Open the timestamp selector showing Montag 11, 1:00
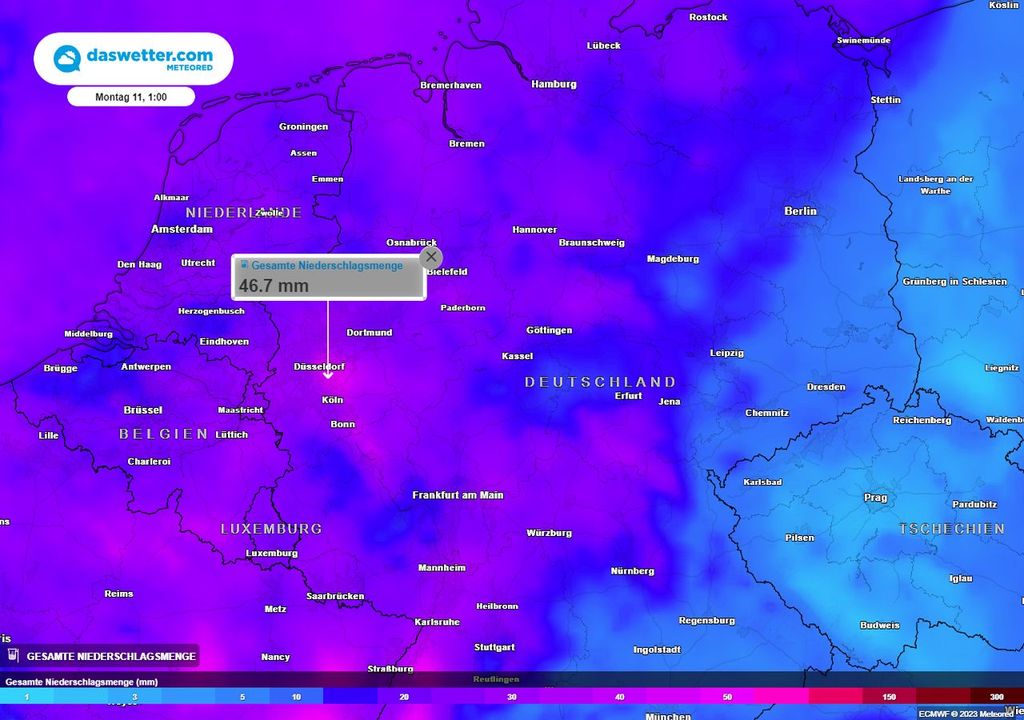The image size is (1024, 720). coord(131,96)
